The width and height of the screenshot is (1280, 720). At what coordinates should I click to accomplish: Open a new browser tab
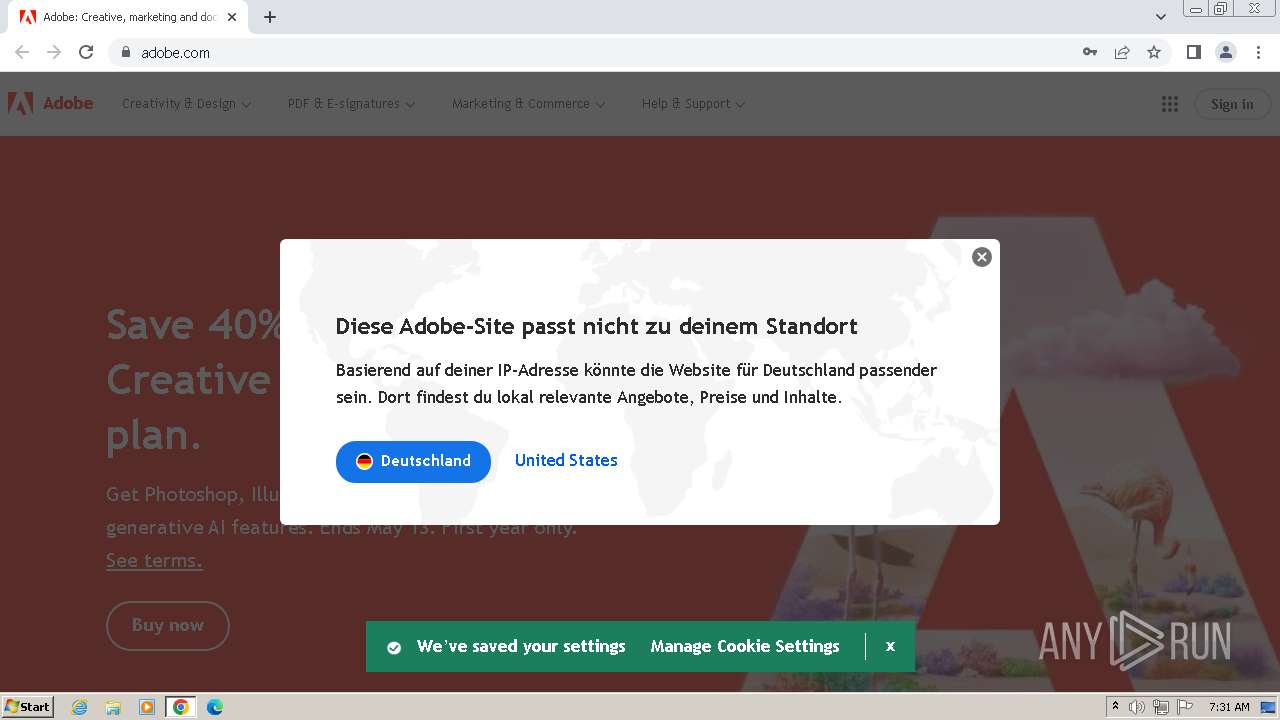tap(270, 17)
